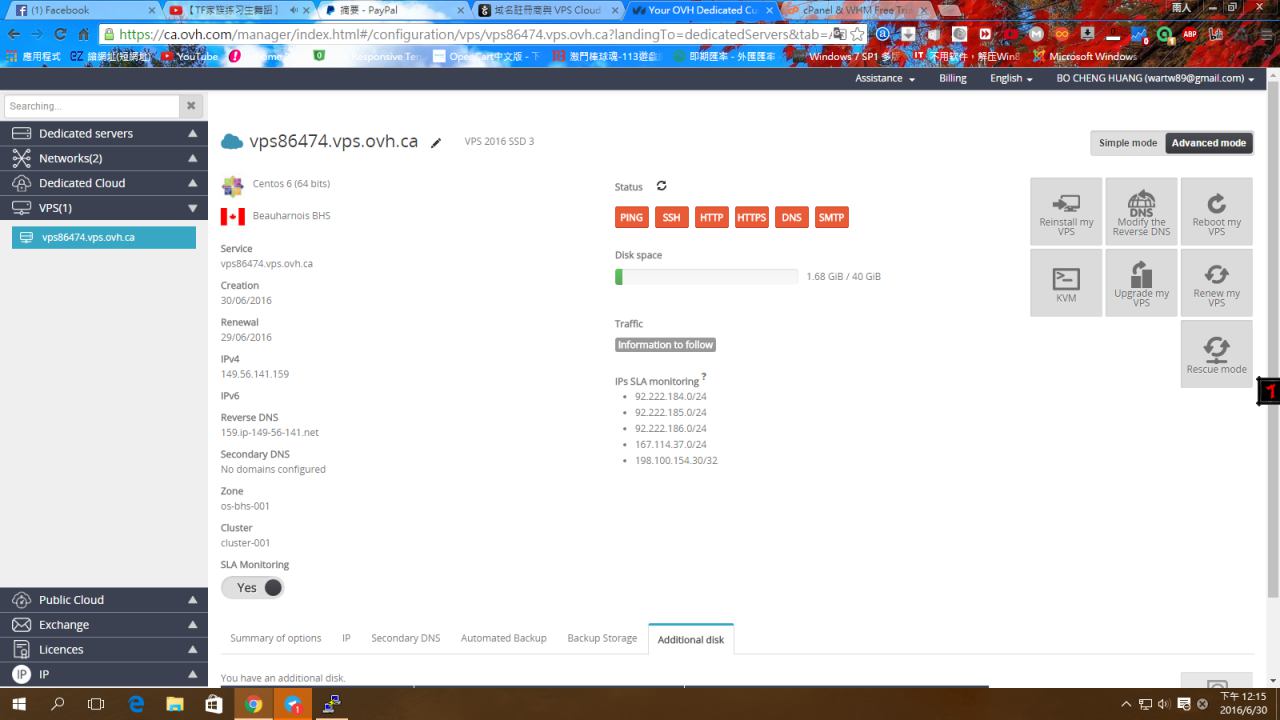Select the Additional disk tab
The height and width of the screenshot is (720, 1280).
(691, 639)
